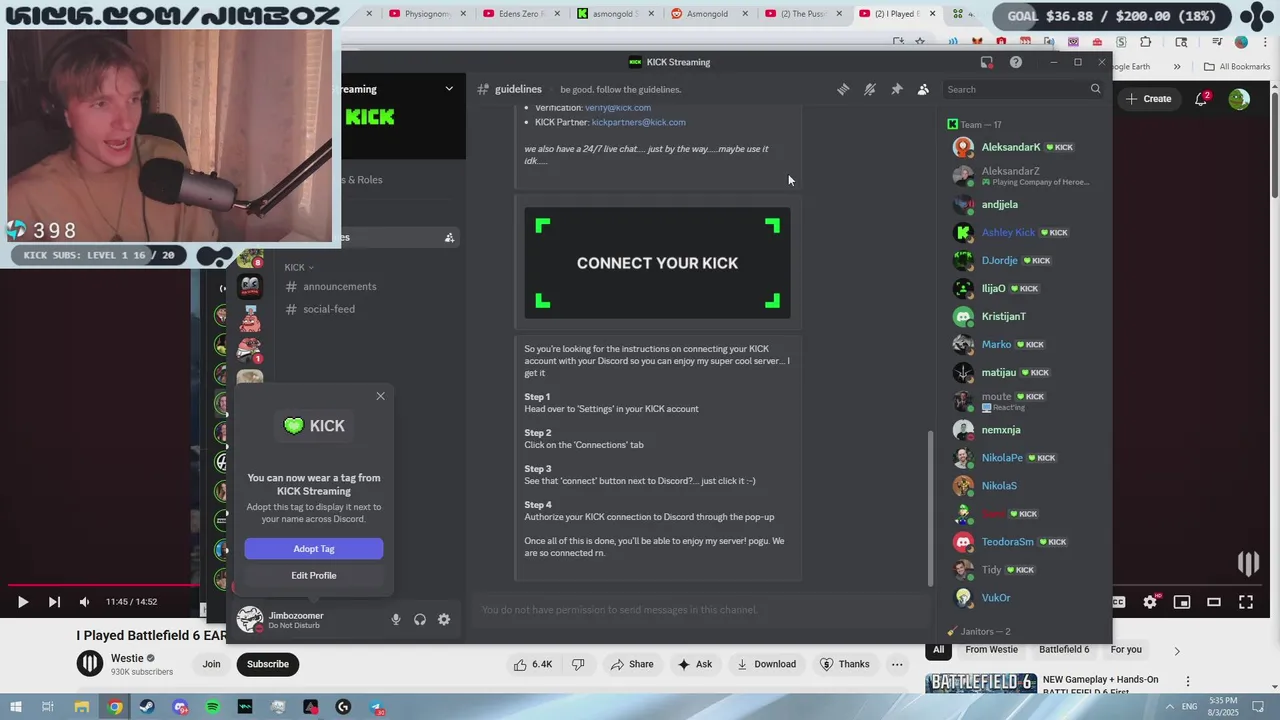
Task: Toggle YouTube theater mode
Action: [1214, 602]
